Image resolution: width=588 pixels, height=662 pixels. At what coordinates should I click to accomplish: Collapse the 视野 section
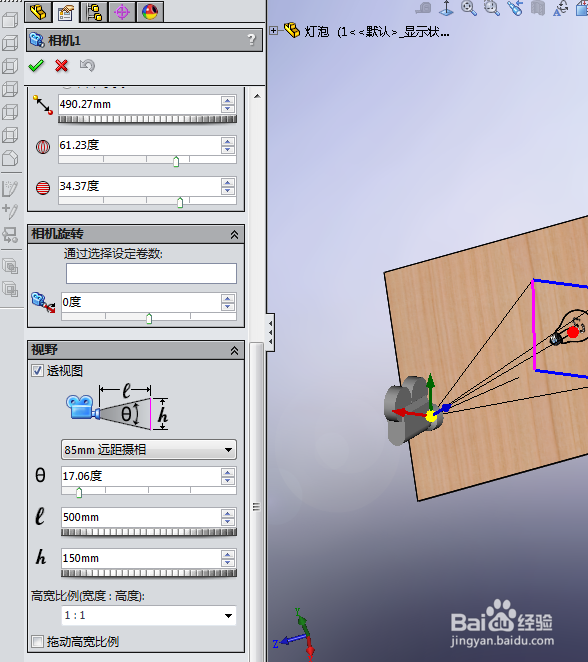point(234,350)
